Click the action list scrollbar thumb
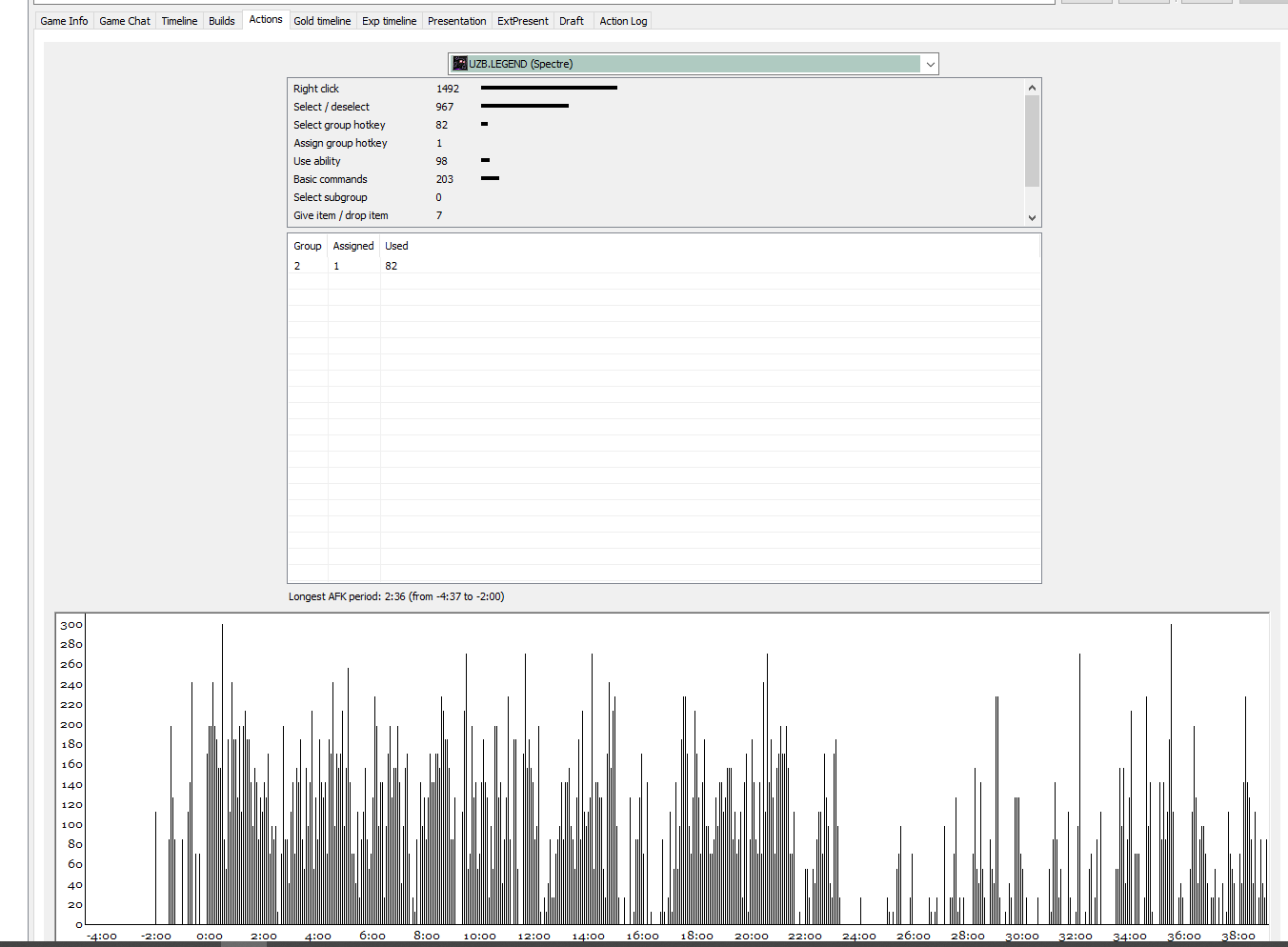The height and width of the screenshot is (947, 1288). click(1032, 141)
